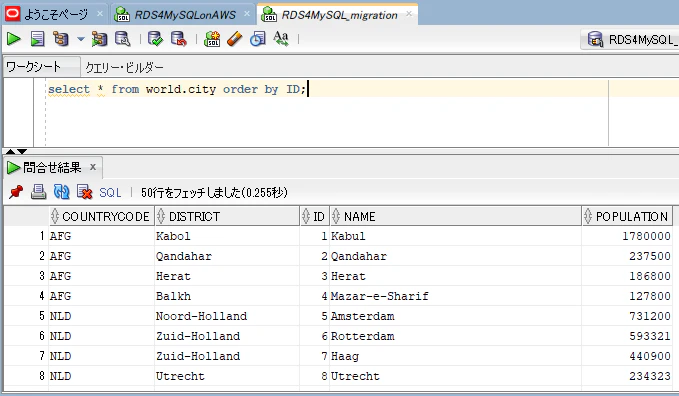Screen dimensions: 679x396
Task: Close the 問合せ結果 results tab
Action: tap(93, 167)
